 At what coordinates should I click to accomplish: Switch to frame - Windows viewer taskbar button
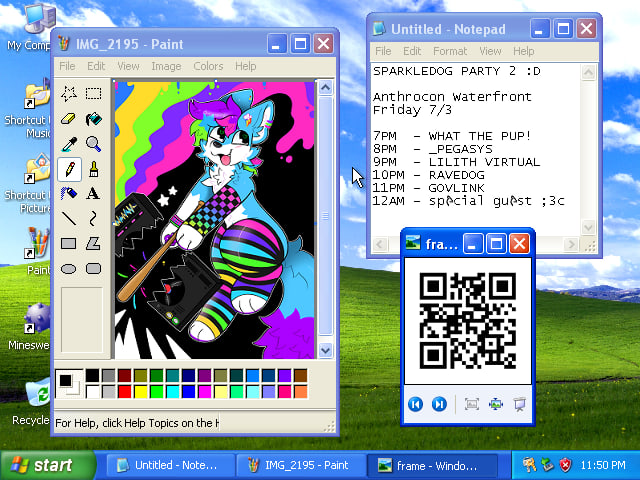click(x=432, y=465)
